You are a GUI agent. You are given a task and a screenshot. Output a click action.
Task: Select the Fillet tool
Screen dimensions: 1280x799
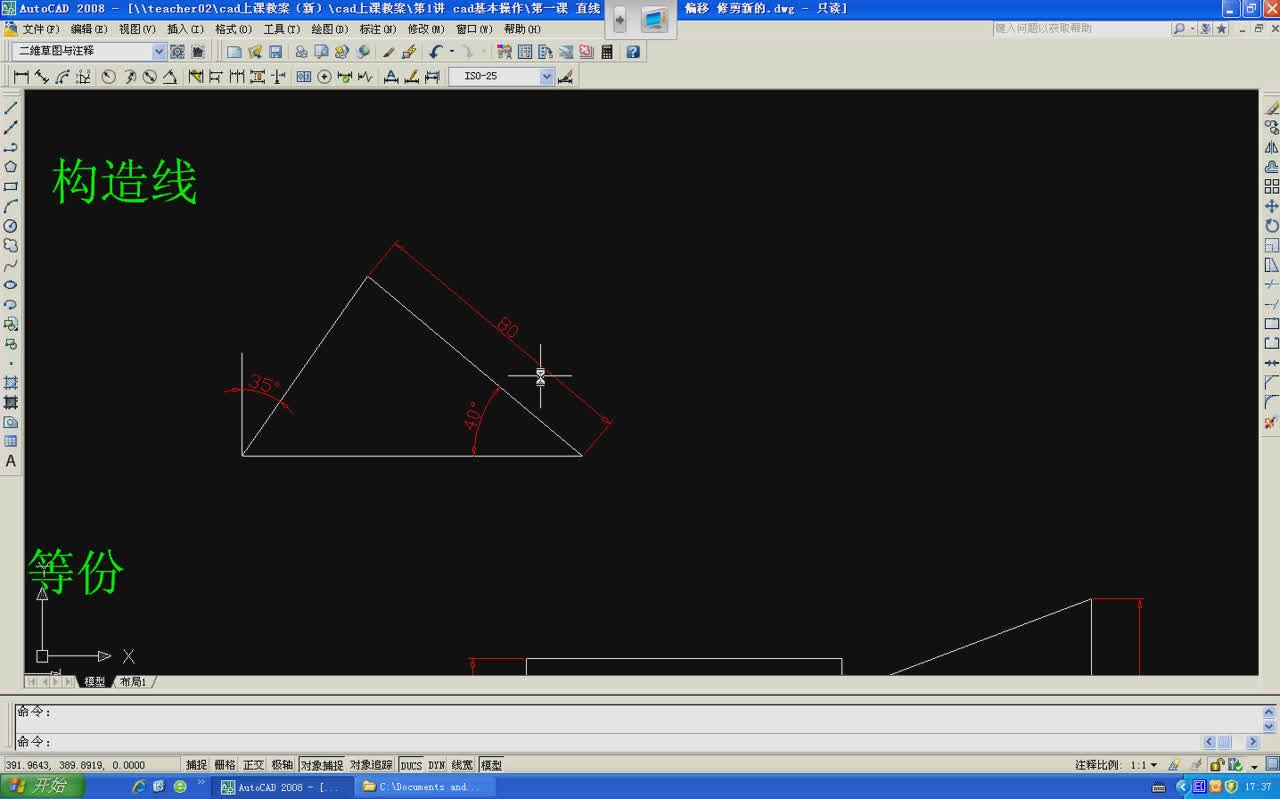[1272, 402]
